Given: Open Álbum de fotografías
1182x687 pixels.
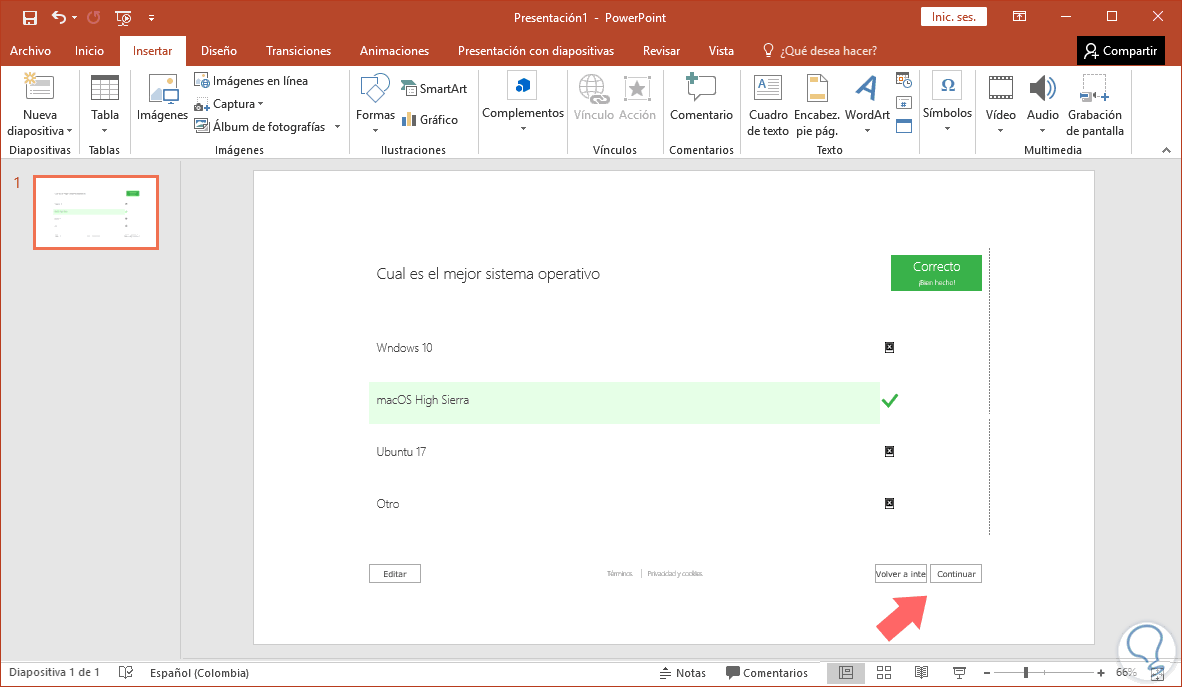Looking at the screenshot, I should pyautogui.click(x=268, y=127).
